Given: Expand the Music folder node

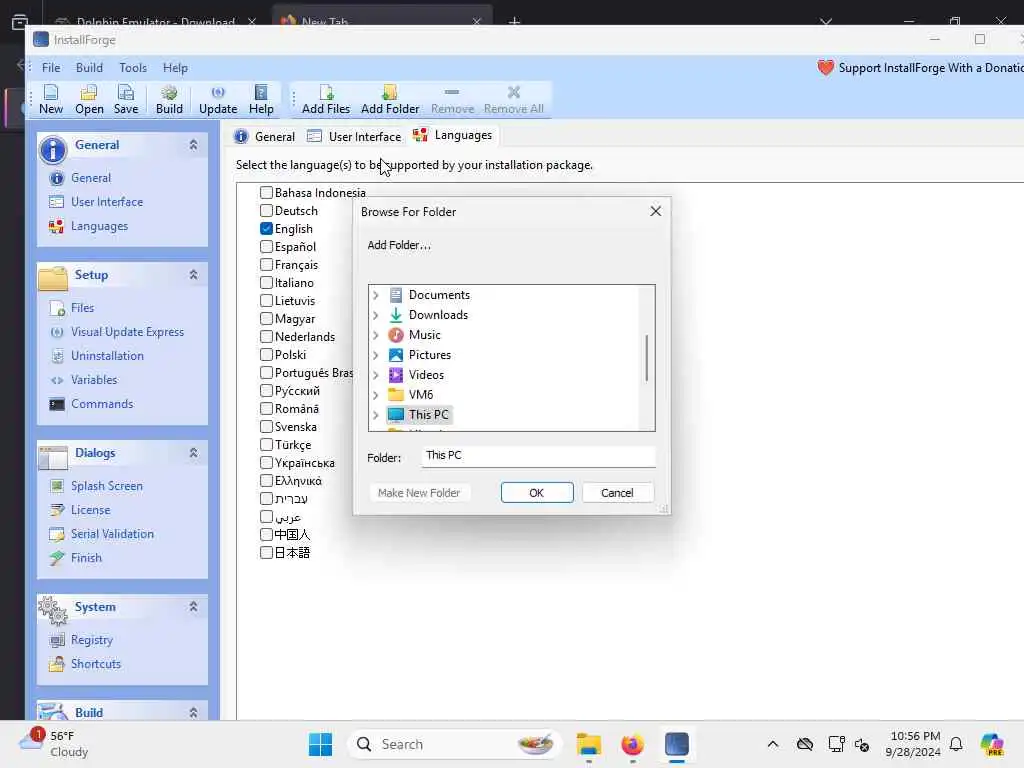Looking at the screenshot, I should (376, 335).
